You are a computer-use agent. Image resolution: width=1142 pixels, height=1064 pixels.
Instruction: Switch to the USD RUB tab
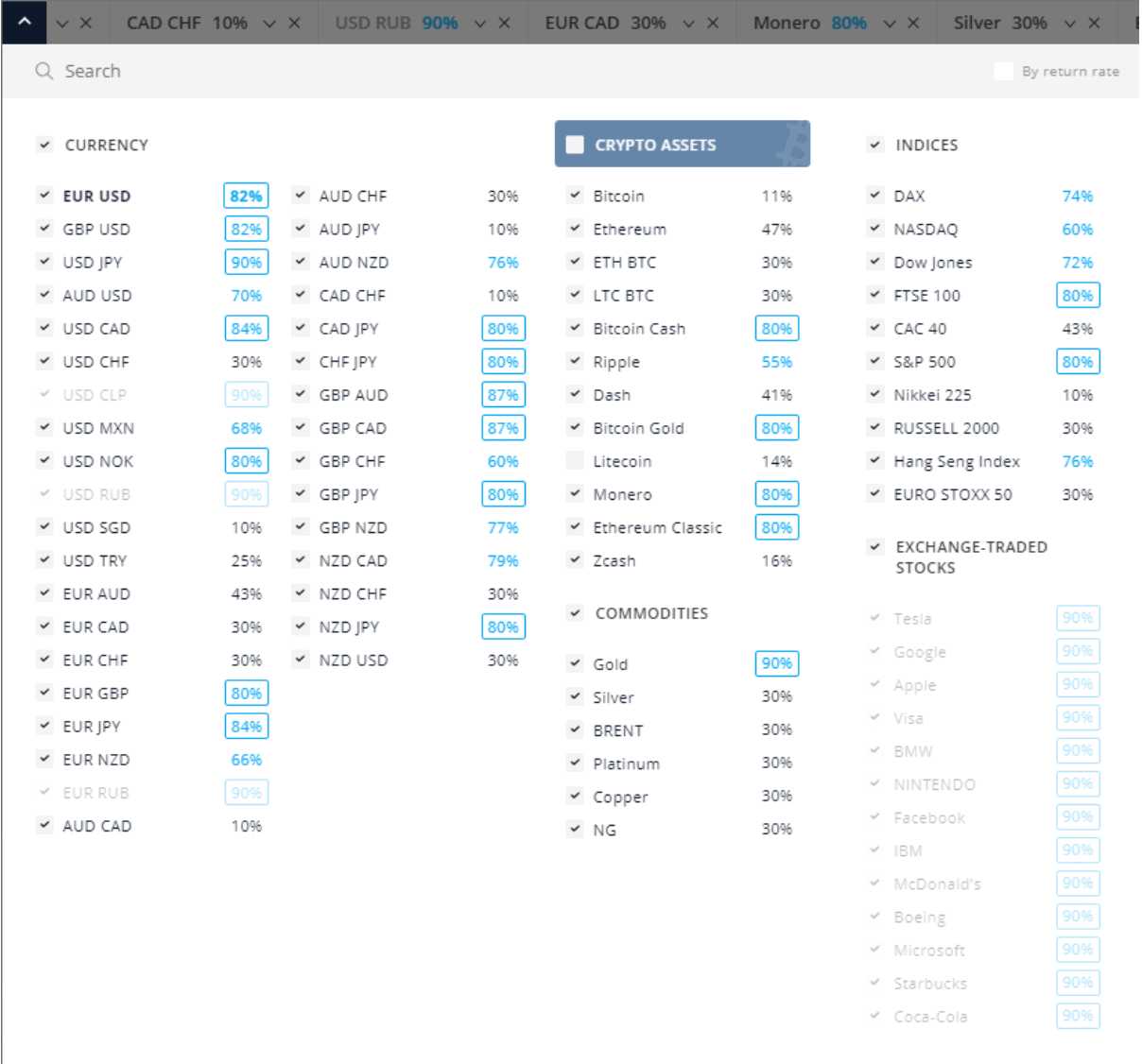point(396,23)
